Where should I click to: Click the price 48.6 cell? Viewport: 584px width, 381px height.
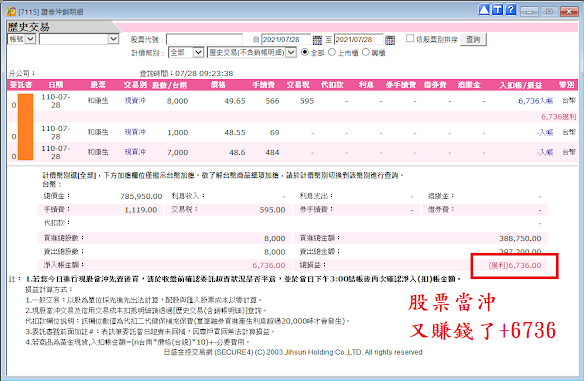(x=237, y=152)
